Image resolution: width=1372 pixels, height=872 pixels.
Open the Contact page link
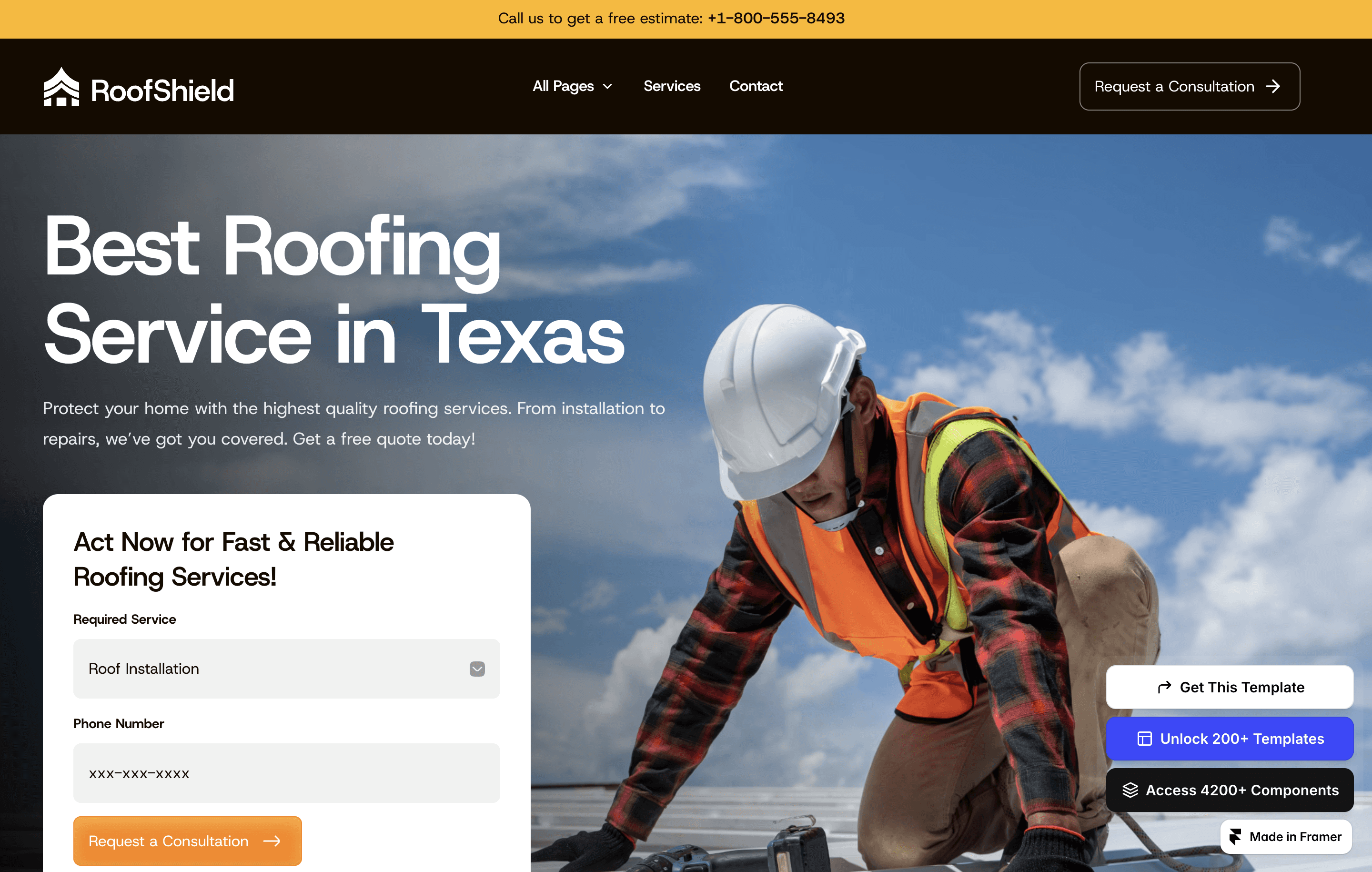click(756, 87)
